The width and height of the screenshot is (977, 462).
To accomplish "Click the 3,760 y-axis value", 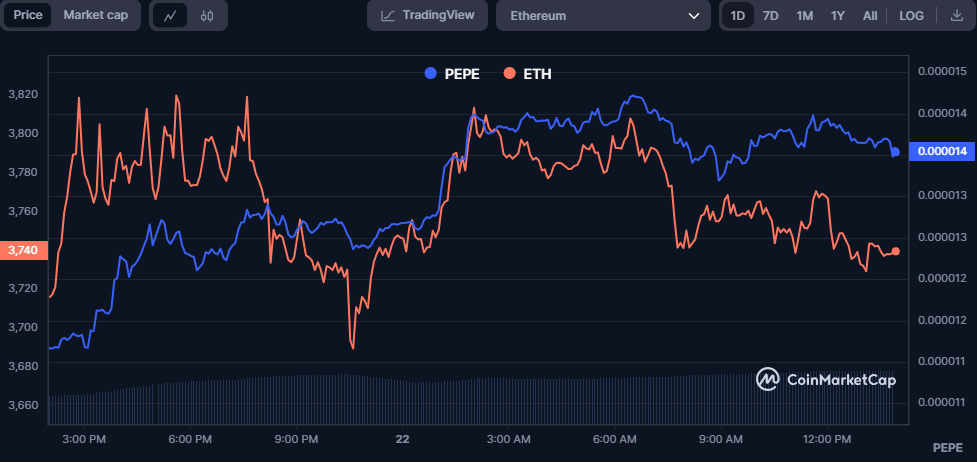I will pos(23,211).
